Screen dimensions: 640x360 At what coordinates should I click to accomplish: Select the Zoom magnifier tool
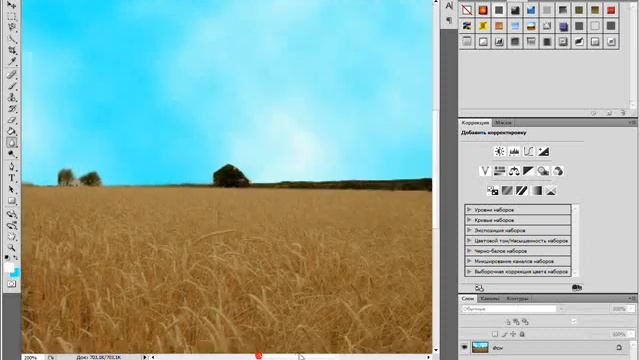(x=12, y=248)
